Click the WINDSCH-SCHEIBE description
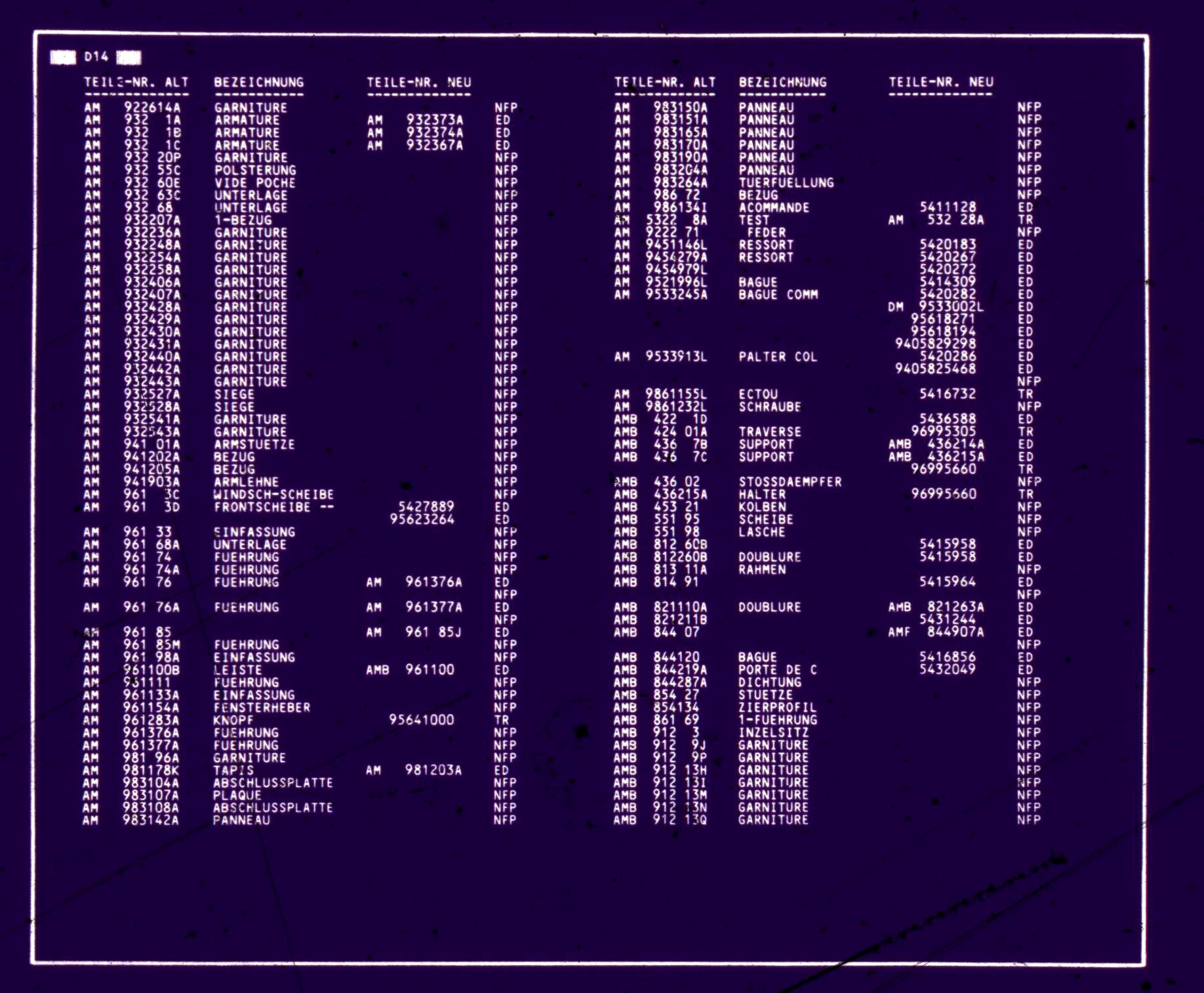 (x=274, y=494)
